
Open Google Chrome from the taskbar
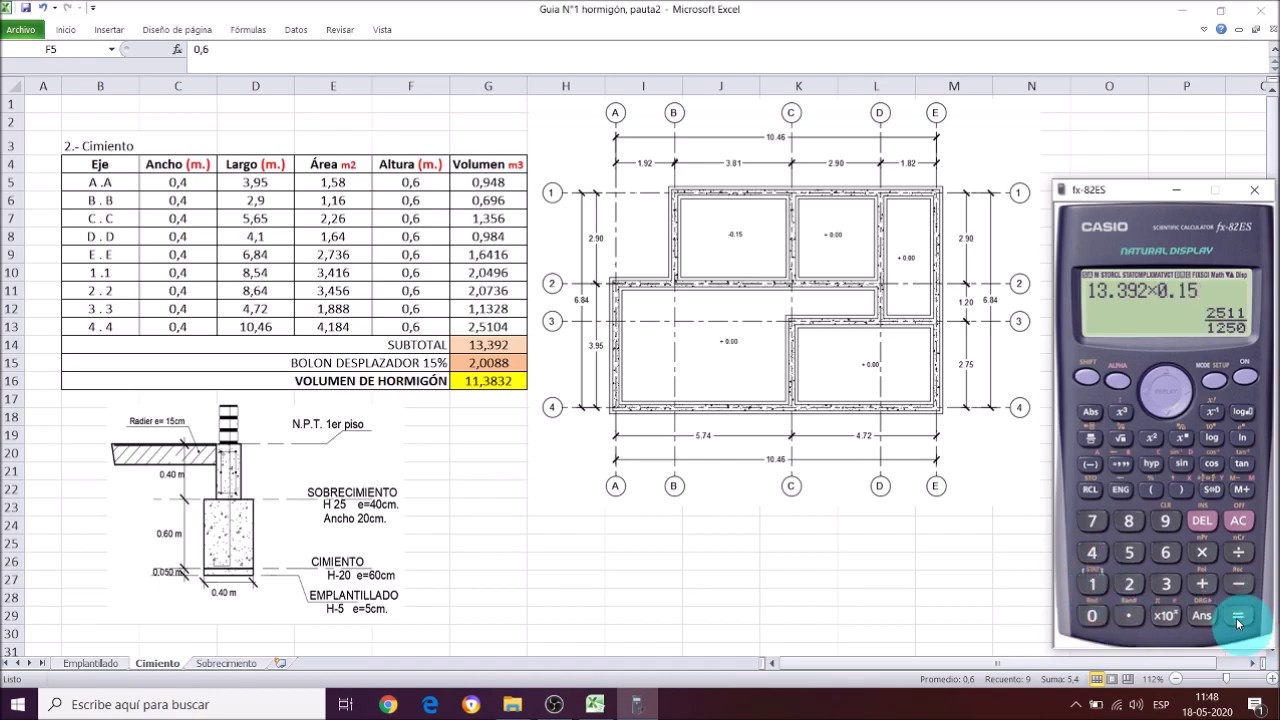(x=388, y=704)
